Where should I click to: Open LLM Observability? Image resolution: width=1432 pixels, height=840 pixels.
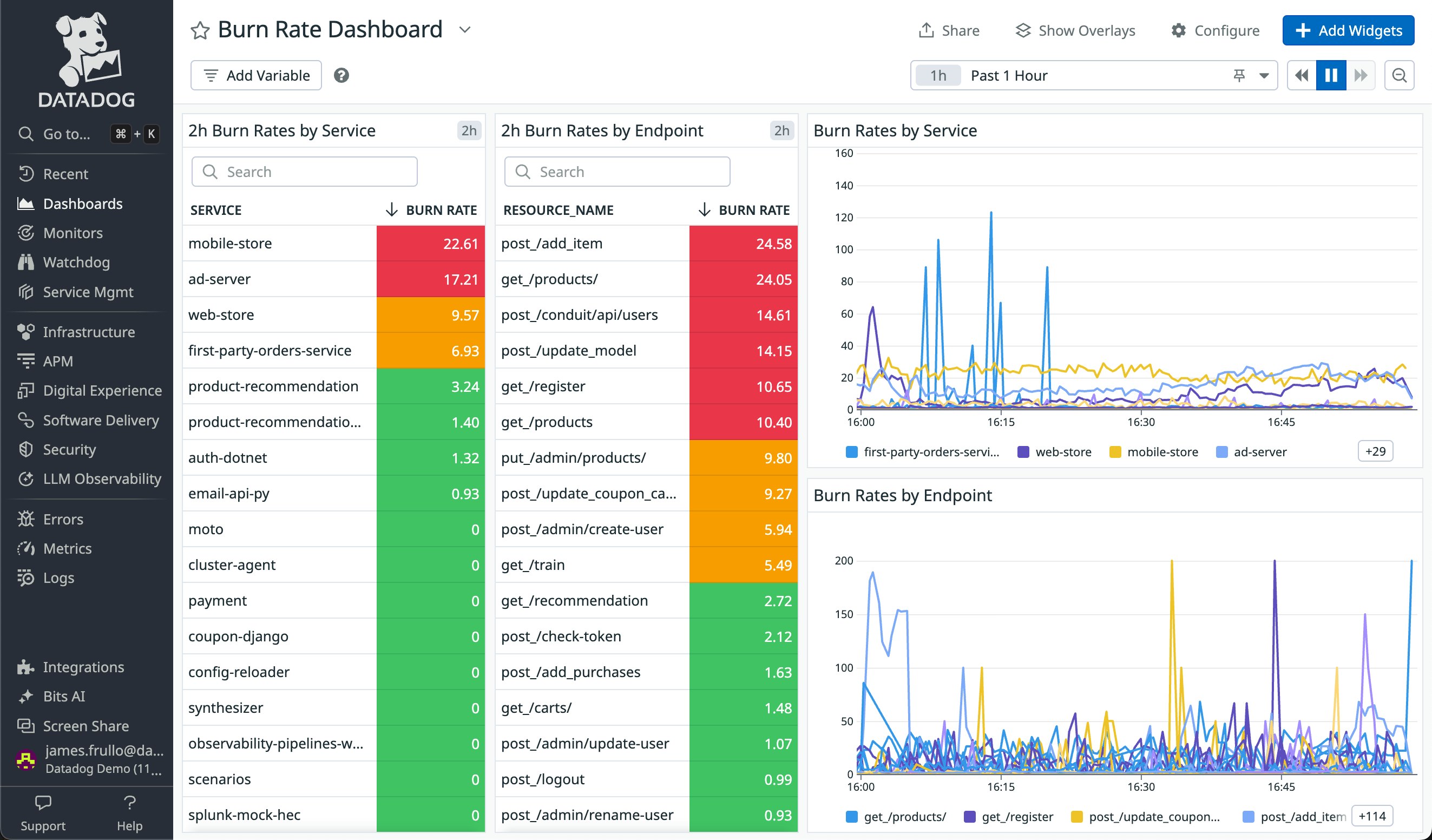102,478
